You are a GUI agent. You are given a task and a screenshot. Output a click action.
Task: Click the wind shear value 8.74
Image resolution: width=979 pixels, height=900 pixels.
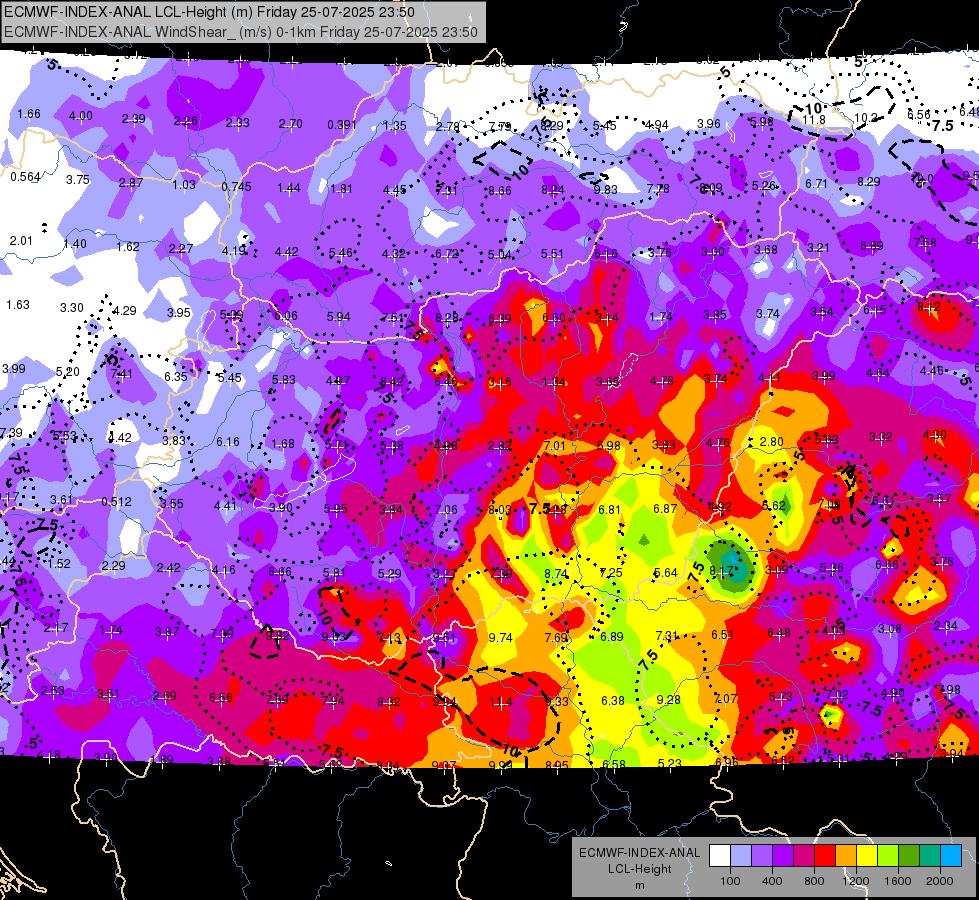556,574
